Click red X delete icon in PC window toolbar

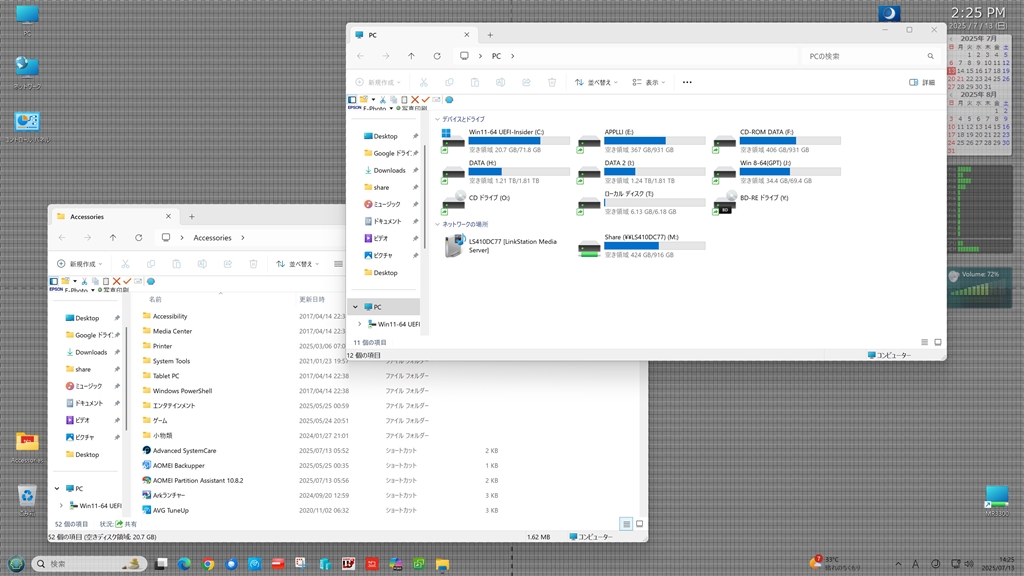415,100
